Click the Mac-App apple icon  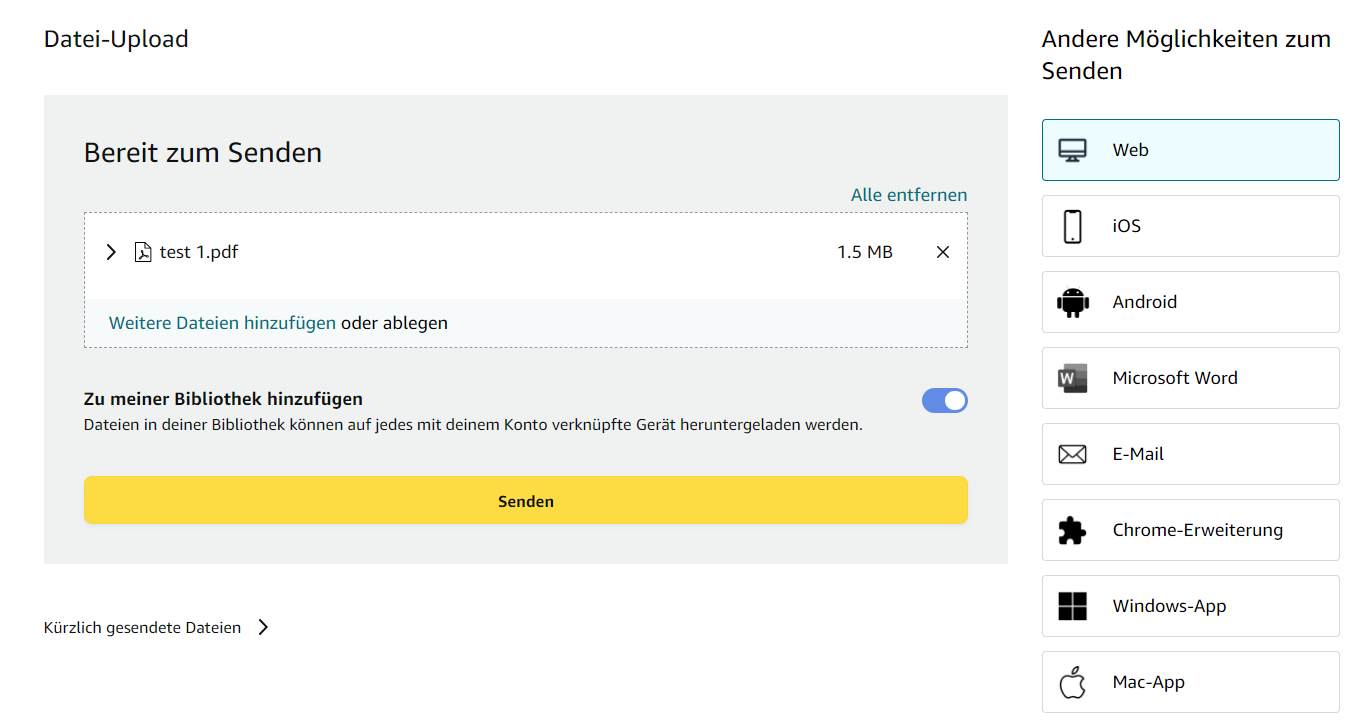pos(1072,683)
